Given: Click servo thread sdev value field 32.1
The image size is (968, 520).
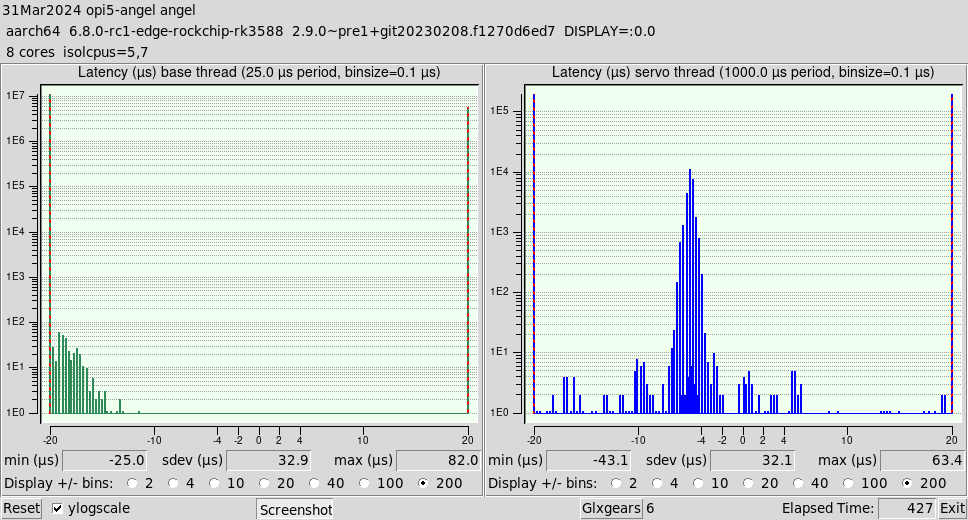Looking at the screenshot, I should click(752, 461).
